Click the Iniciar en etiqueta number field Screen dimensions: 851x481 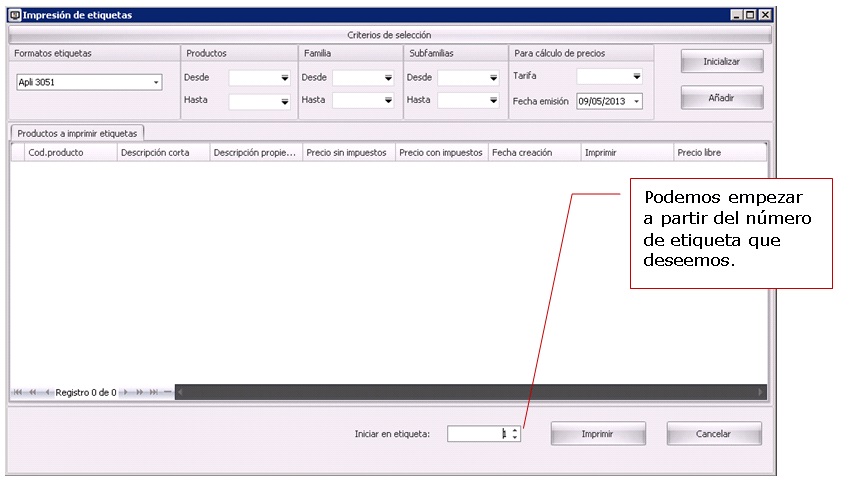click(477, 434)
